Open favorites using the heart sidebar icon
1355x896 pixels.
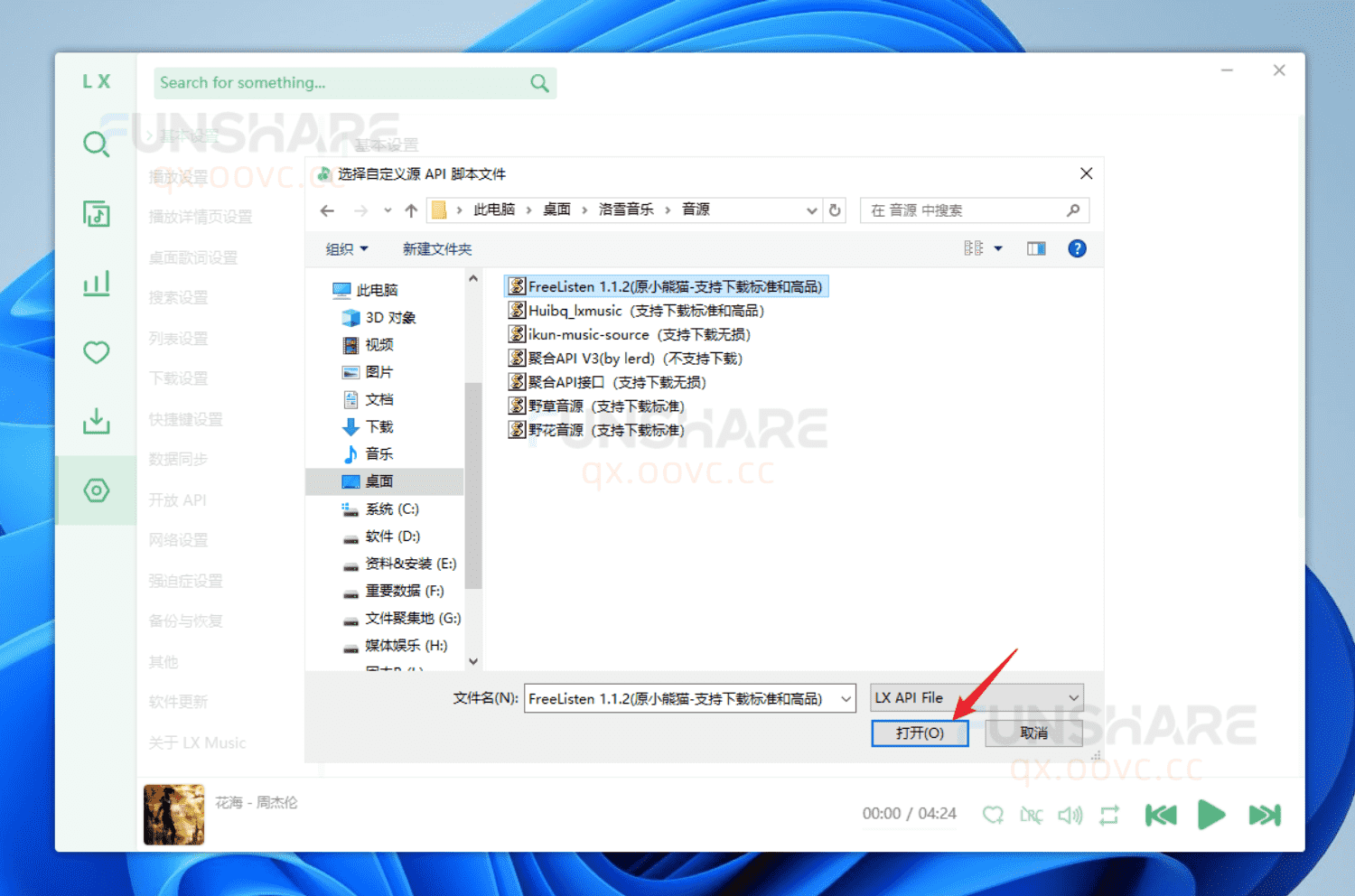96,352
